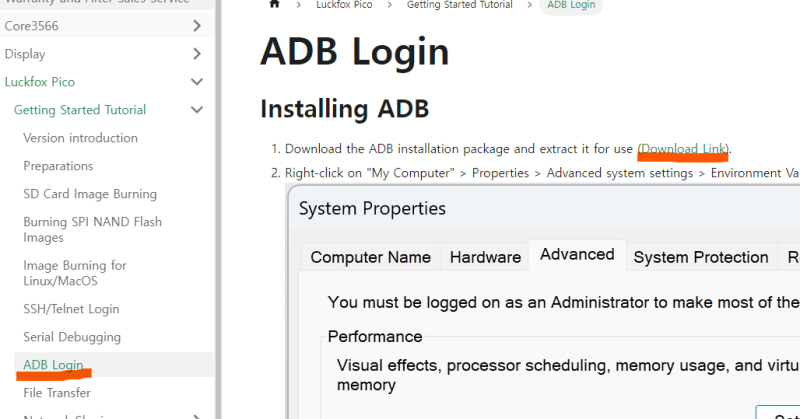Open Version introduction page
This screenshot has width=800, height=419.
80,138
